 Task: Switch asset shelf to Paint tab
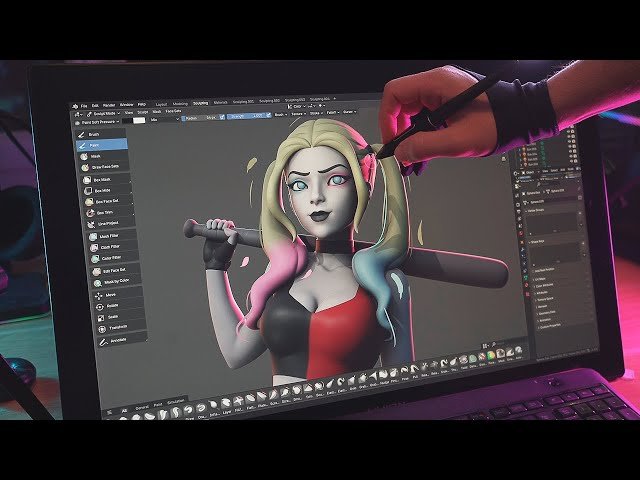point(158,404)
